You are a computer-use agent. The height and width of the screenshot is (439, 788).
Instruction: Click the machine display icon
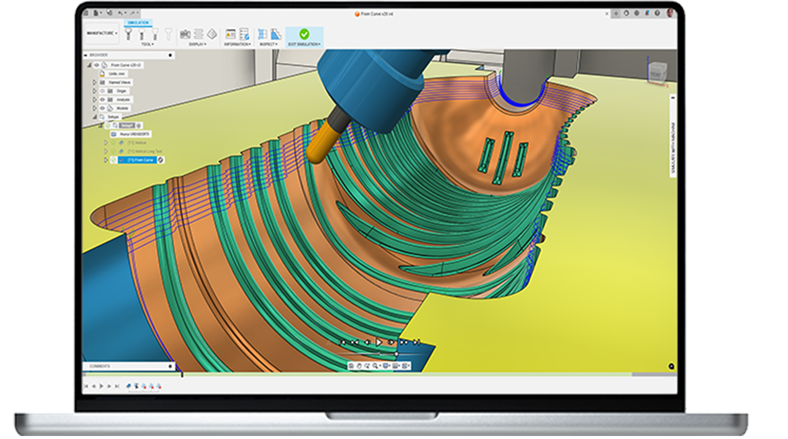tap(185, 34)
